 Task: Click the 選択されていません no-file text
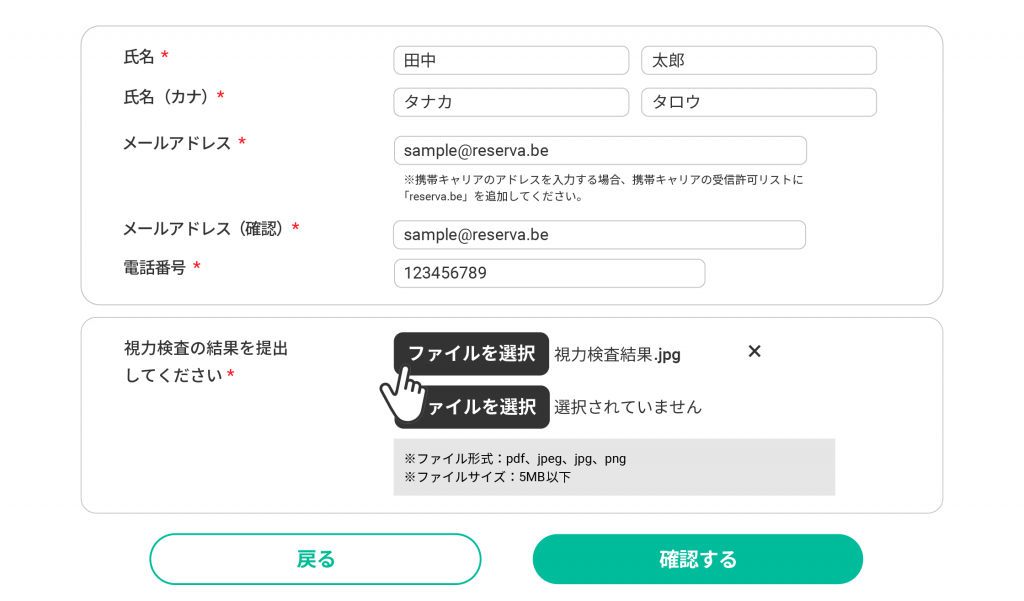point(628,407)
